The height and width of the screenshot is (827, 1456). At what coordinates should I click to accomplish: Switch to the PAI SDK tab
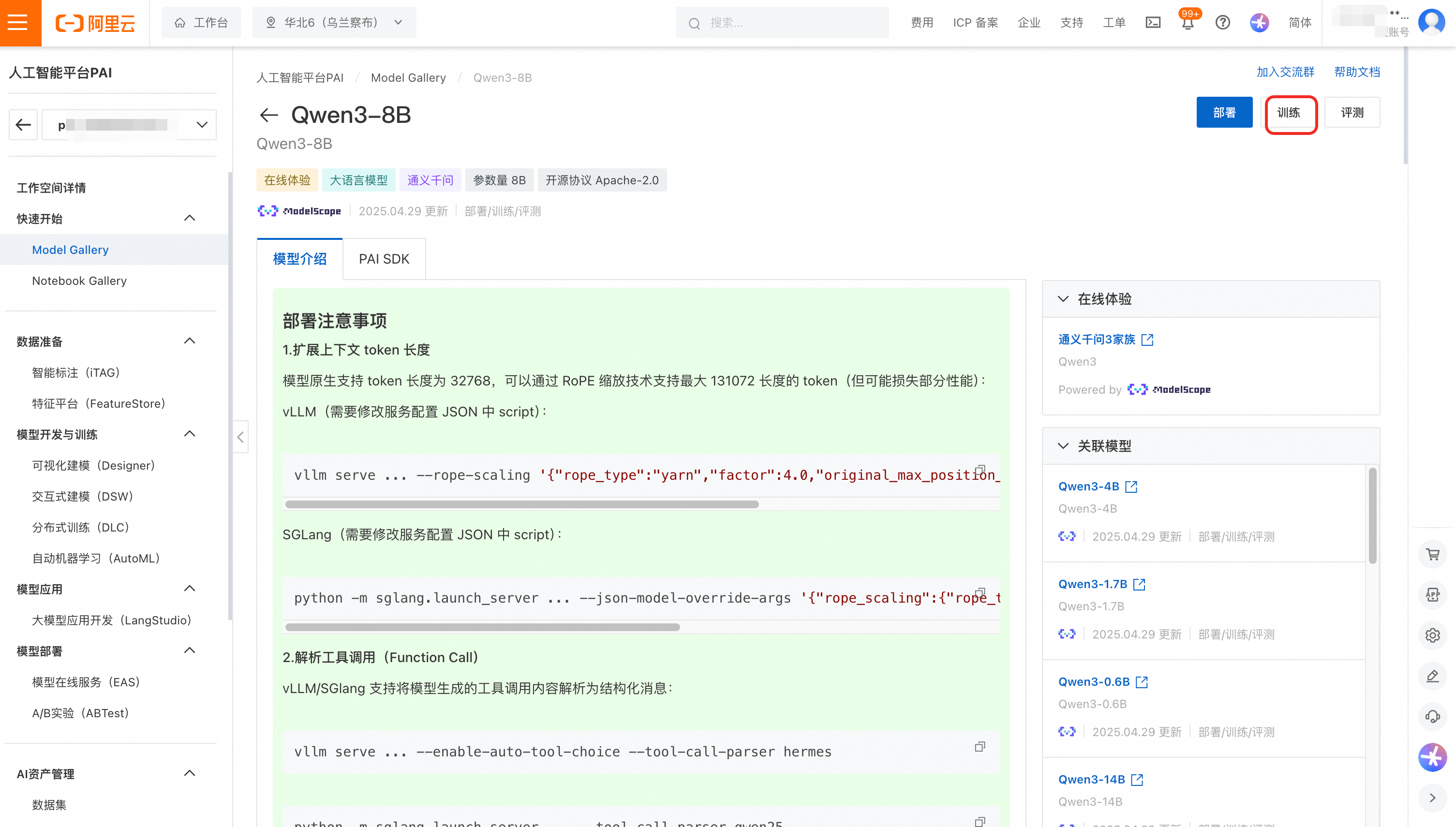click(x=384, y=259)
